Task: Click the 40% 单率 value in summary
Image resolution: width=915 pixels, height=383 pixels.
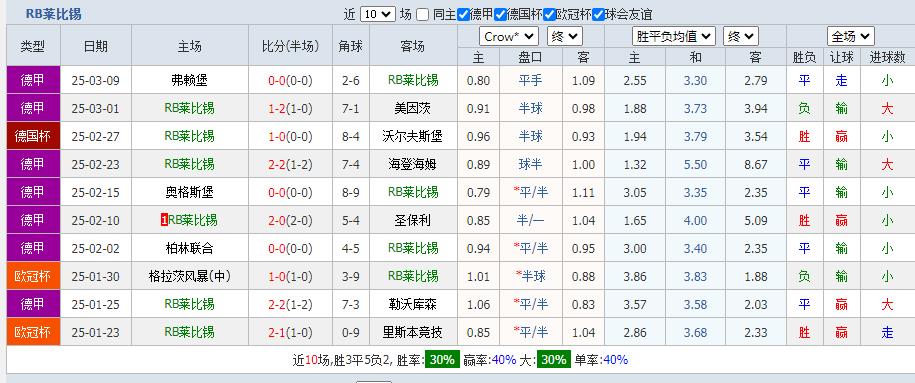Action: pyautogui.click(x=615, y=360)
